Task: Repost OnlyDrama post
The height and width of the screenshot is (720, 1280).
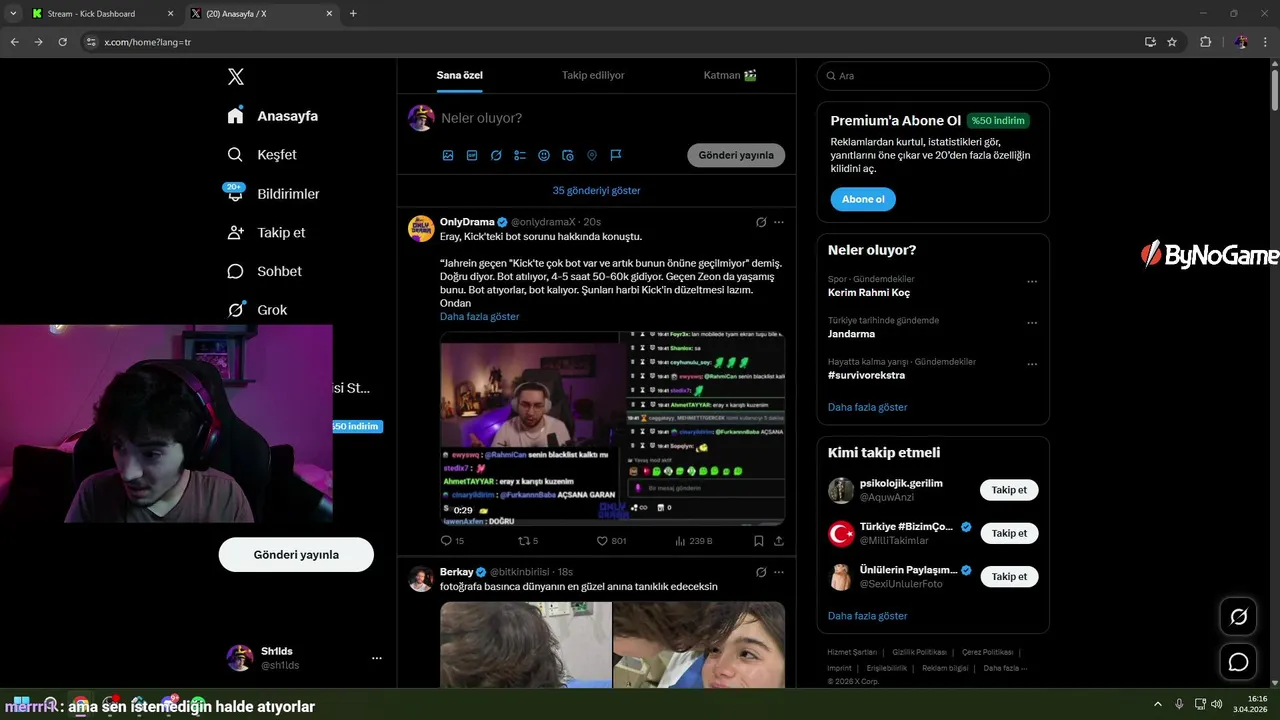Action: pos(529,541)
